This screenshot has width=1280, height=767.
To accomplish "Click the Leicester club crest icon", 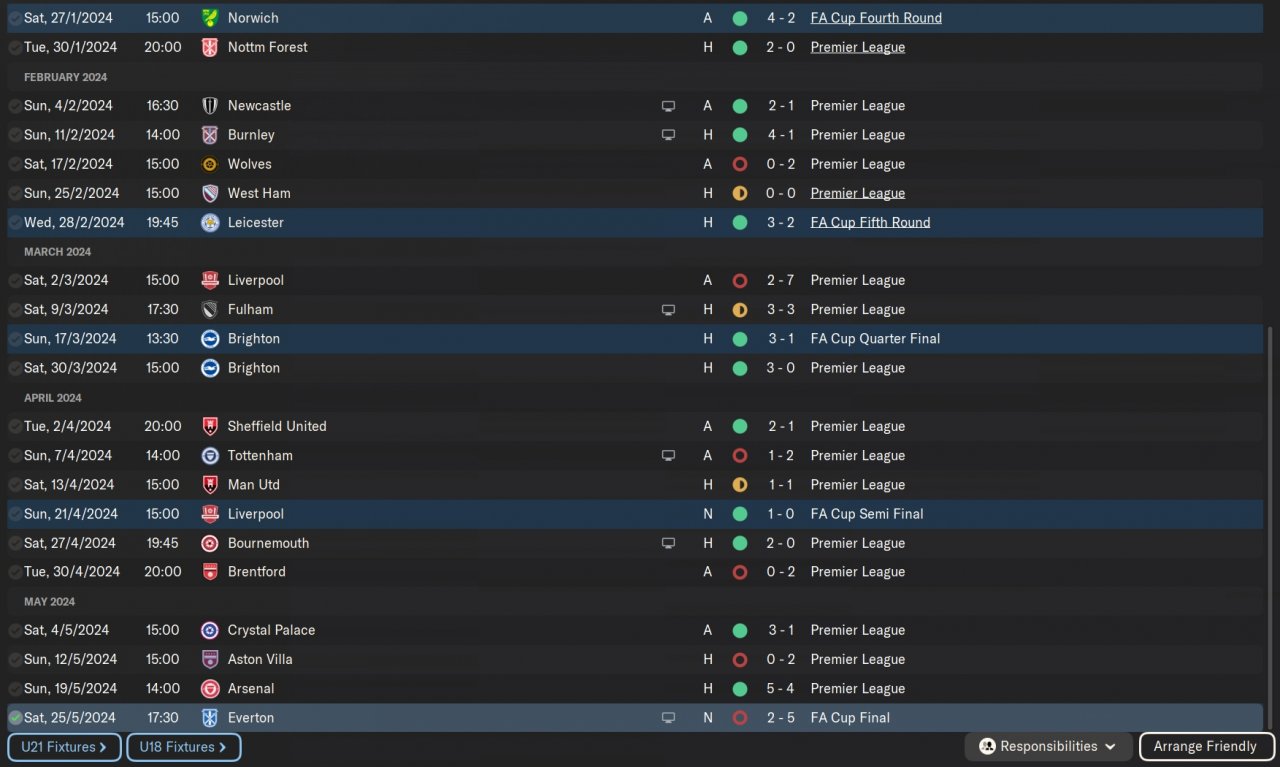I will point(210,222).
